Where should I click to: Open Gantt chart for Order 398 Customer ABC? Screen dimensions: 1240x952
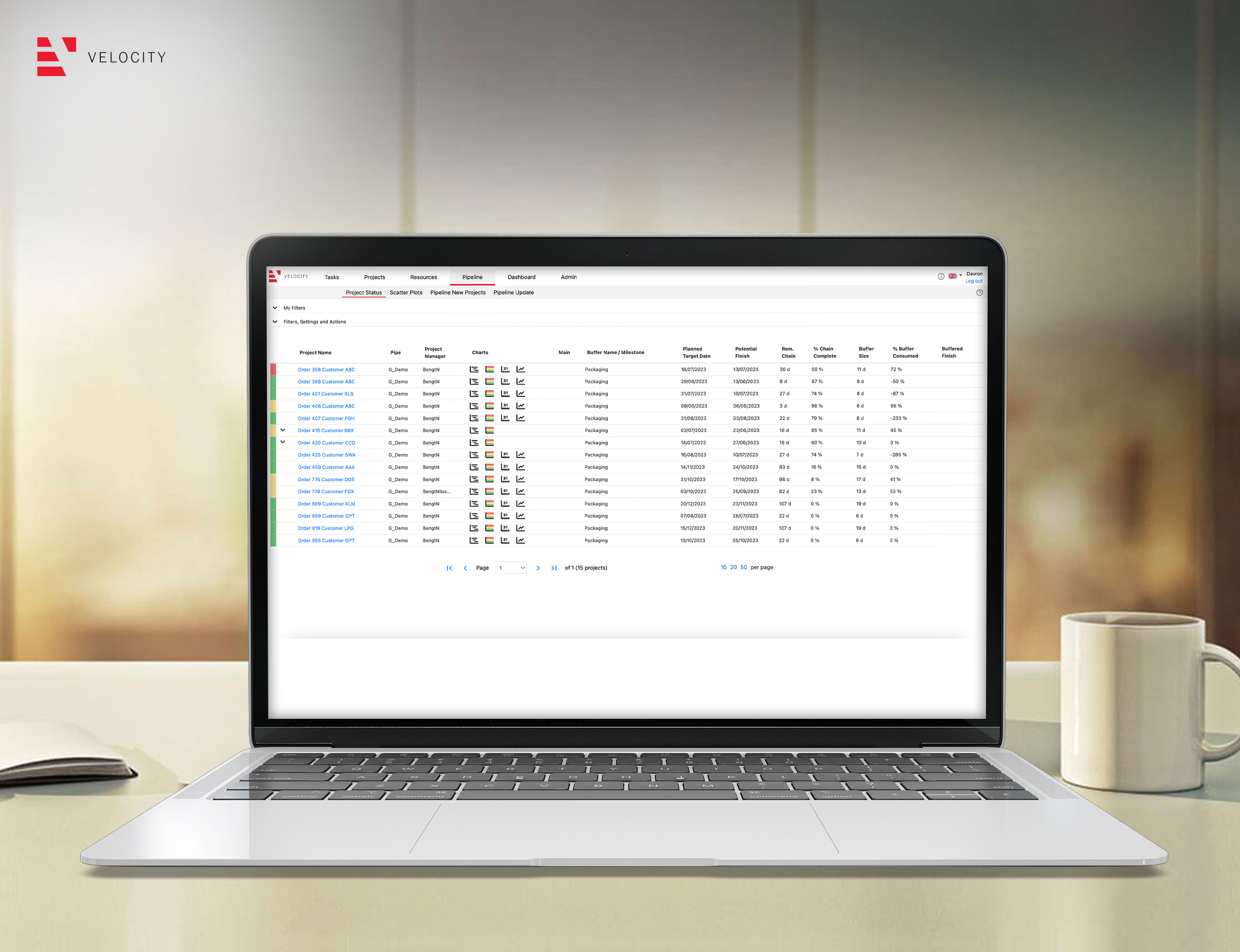(474, 369)
